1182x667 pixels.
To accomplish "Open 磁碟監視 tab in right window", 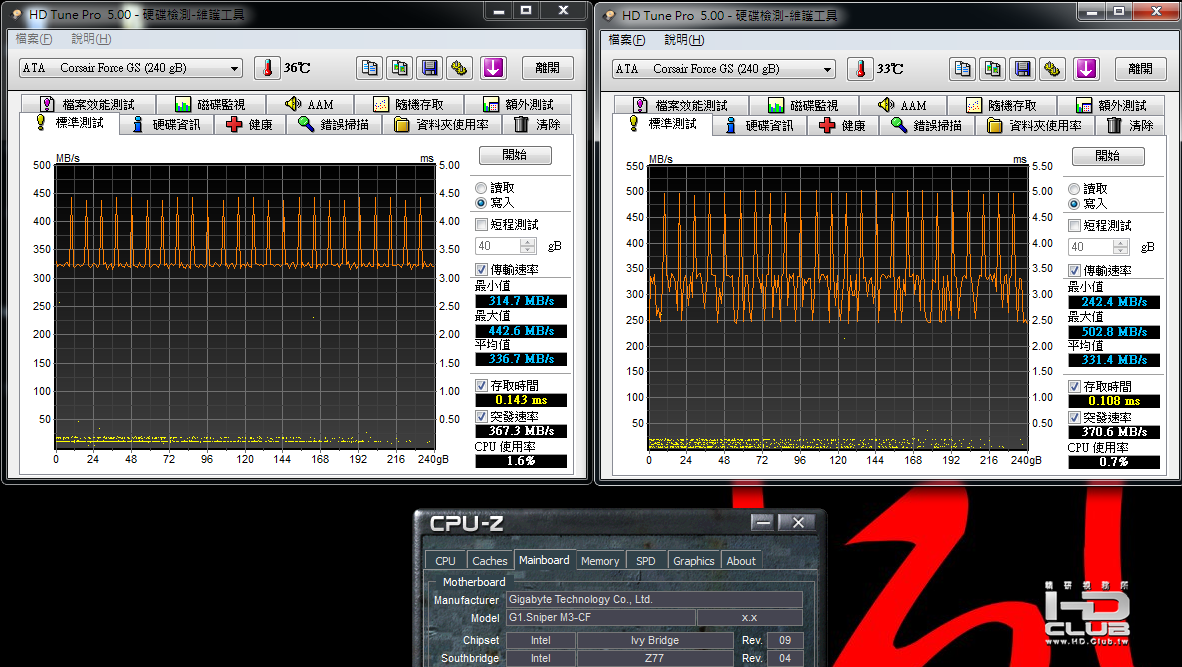I will (x=804, y=105).
